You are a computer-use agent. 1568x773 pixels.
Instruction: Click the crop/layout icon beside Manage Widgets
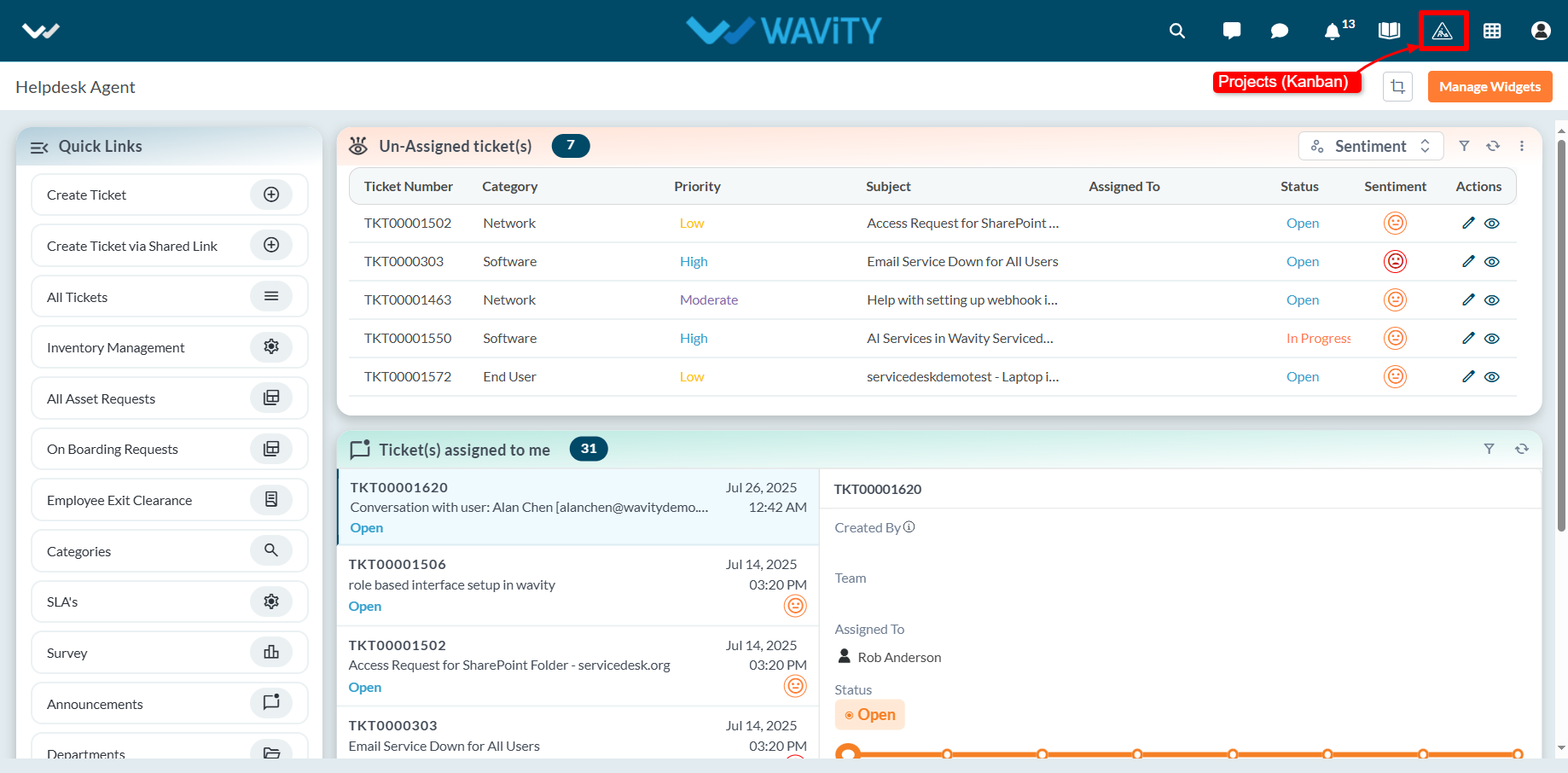[1397, 86]
